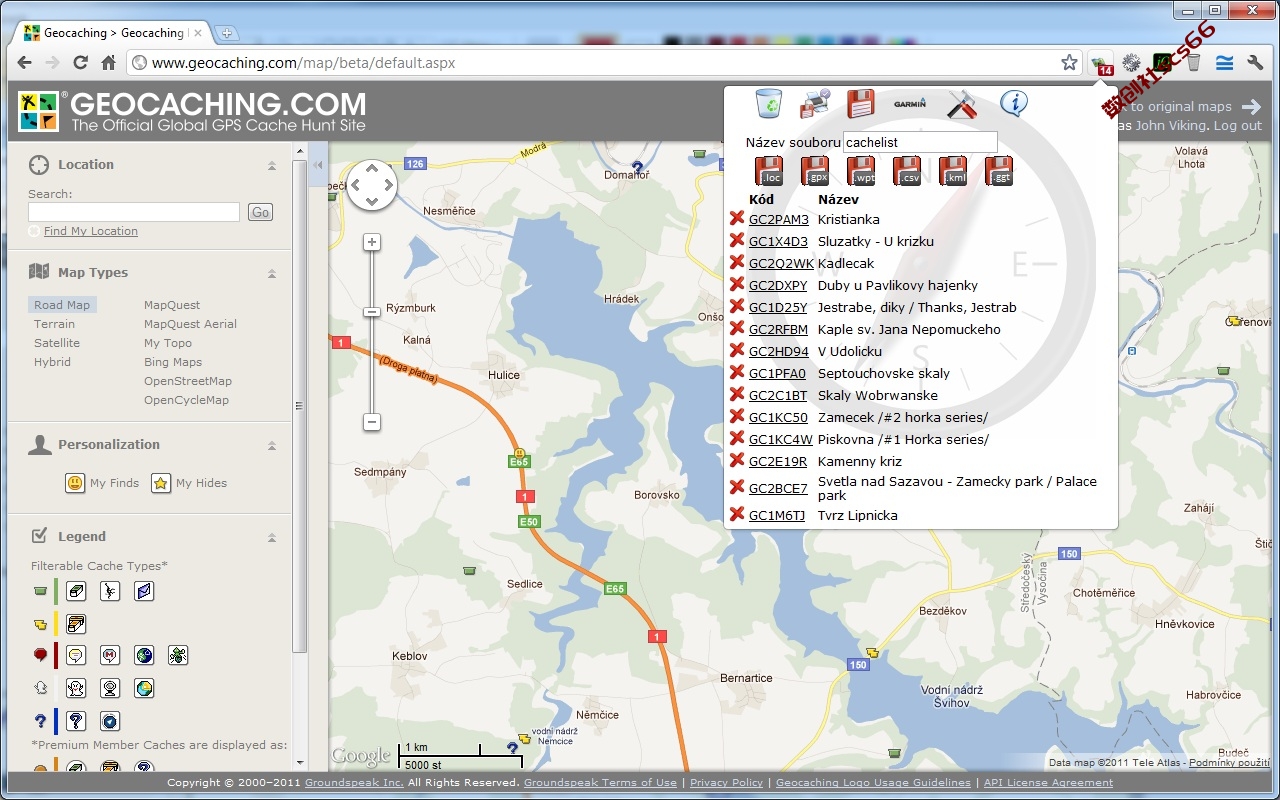This screenshot has height=800, width=1280.
Task: Open Chrome wrench menu
Action: pyautogui.click(x=1255, y=63)
